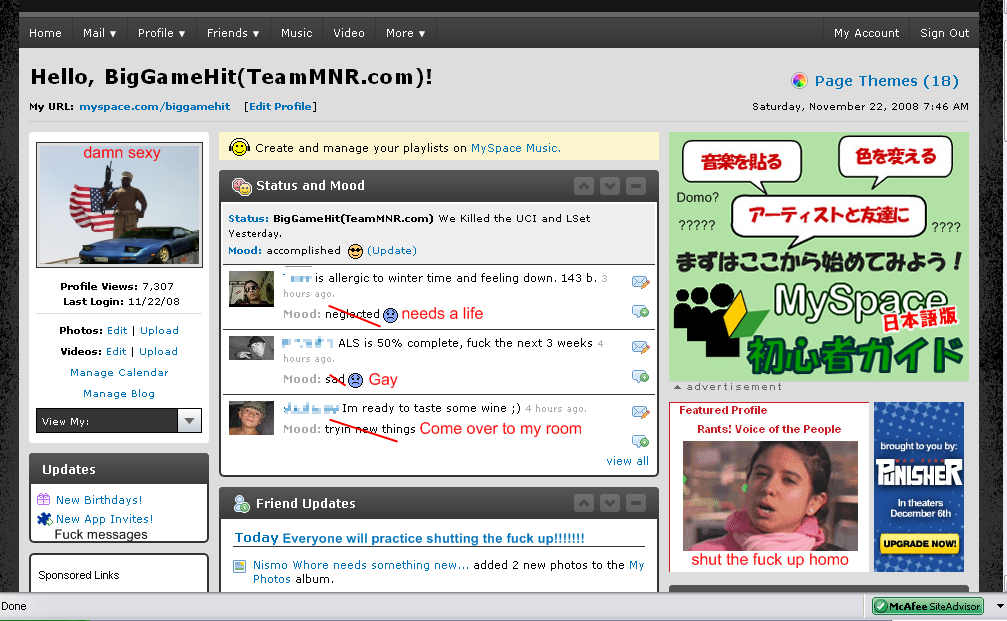The image size is (1007, 621).
Task: Click the accomplished mood emoticon
Action: (355, 251)
